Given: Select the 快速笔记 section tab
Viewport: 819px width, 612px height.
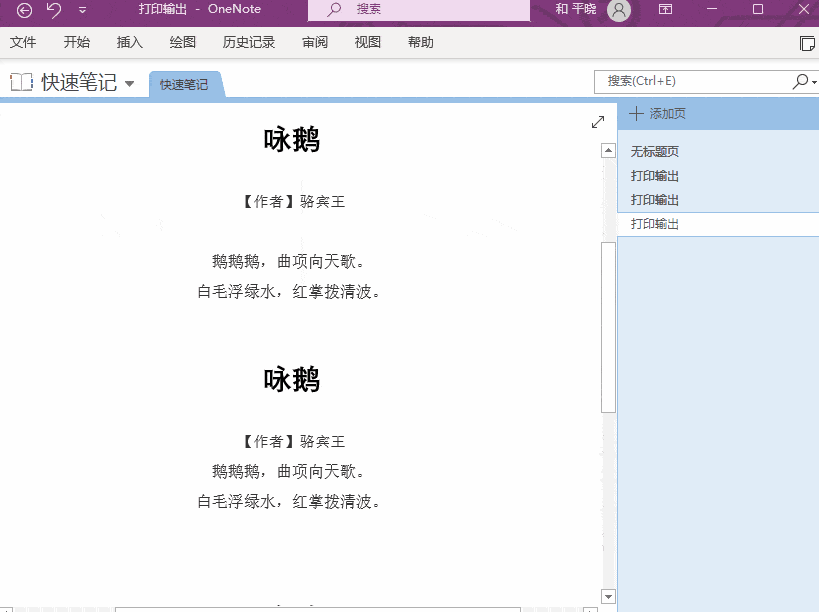Looking at the screenshot, I should coord(184,85).
